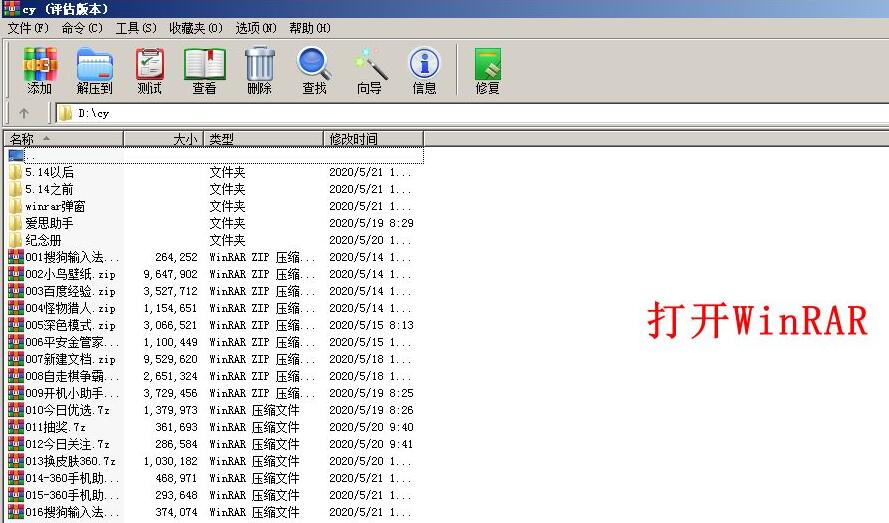Open the 工具(S) menu
Viewport: 889px width, 523px height.
pos(136,28)
